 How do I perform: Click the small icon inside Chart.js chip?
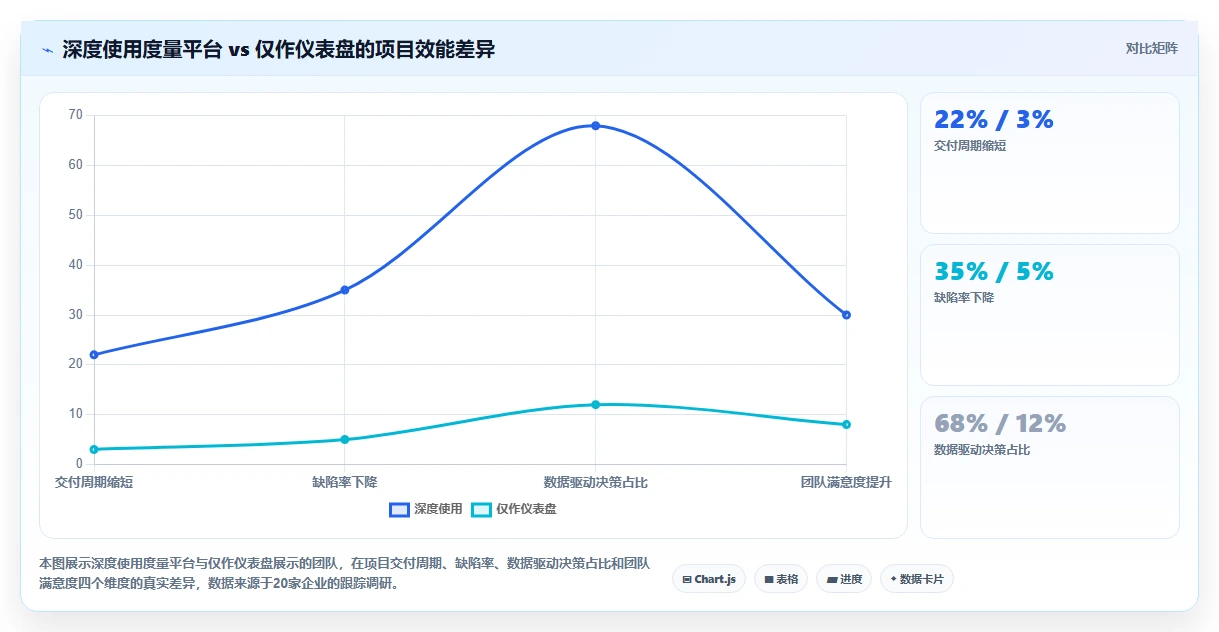tap(687, 579)
